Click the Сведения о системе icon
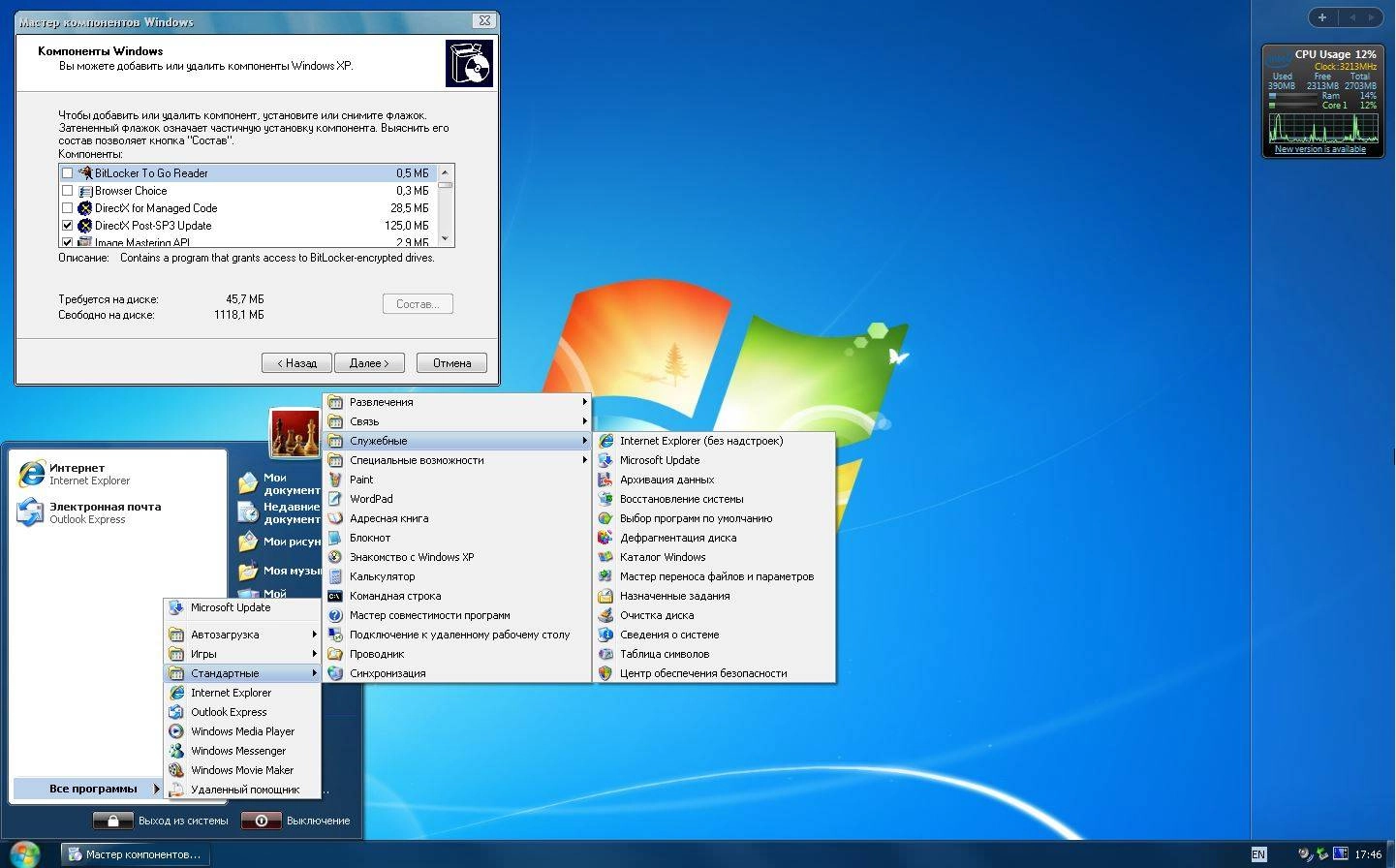 click(605, 635)
